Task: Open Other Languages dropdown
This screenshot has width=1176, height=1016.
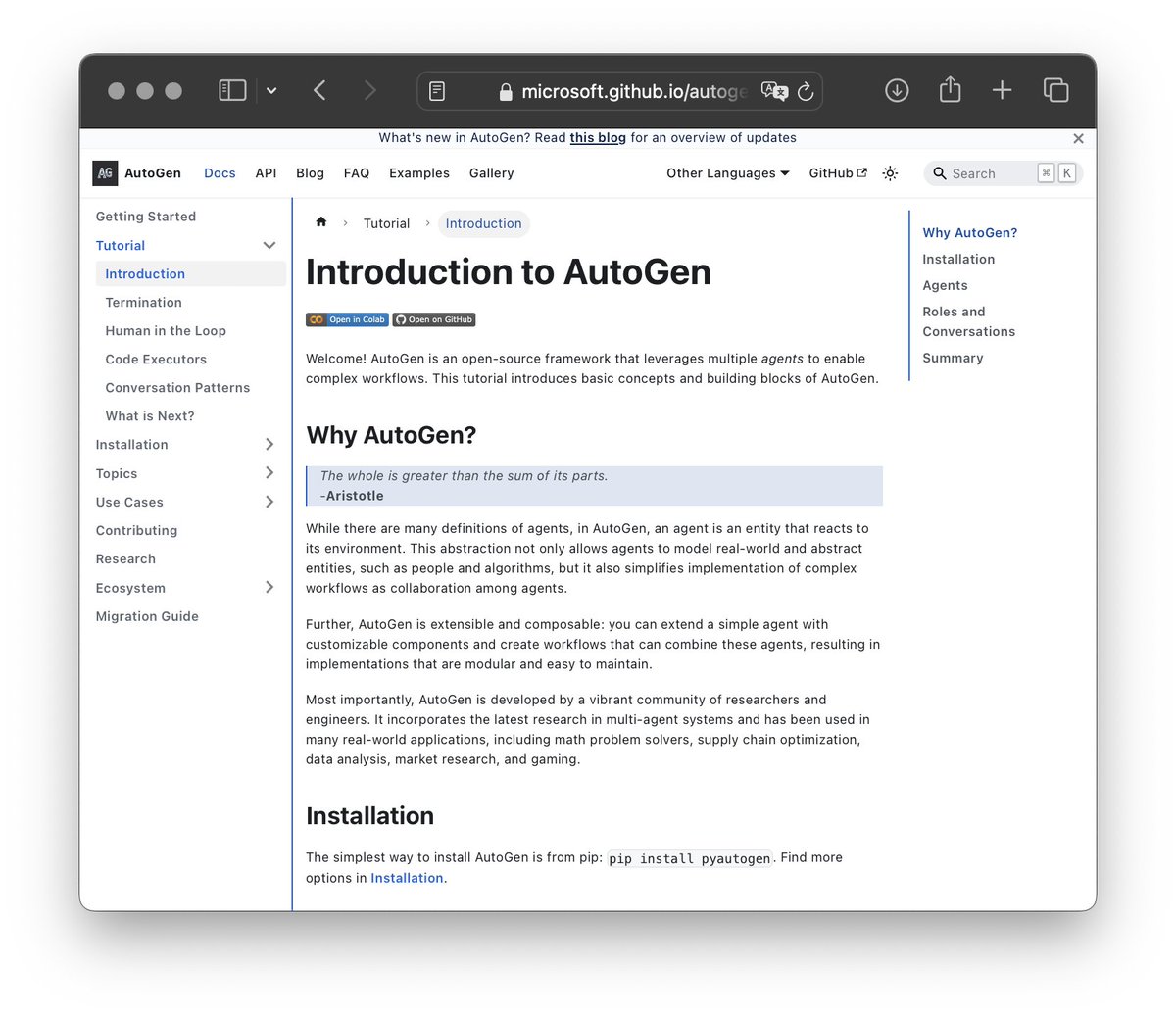Action: pyautogui.click(x=728, y=173)
